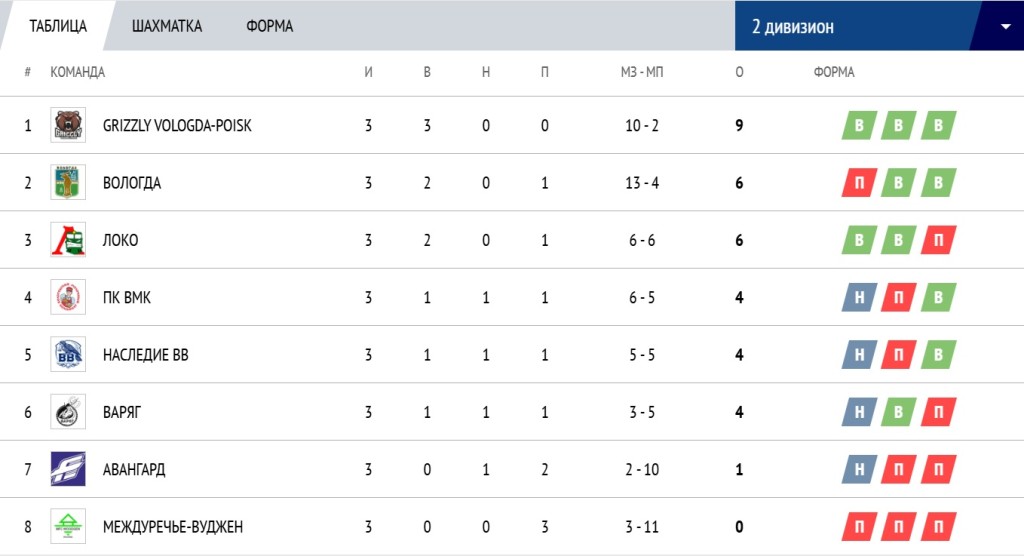The width and height of the screenshot is (1024, 556).
Task: Click the ПК ВМК team logo
Action: 68,297
